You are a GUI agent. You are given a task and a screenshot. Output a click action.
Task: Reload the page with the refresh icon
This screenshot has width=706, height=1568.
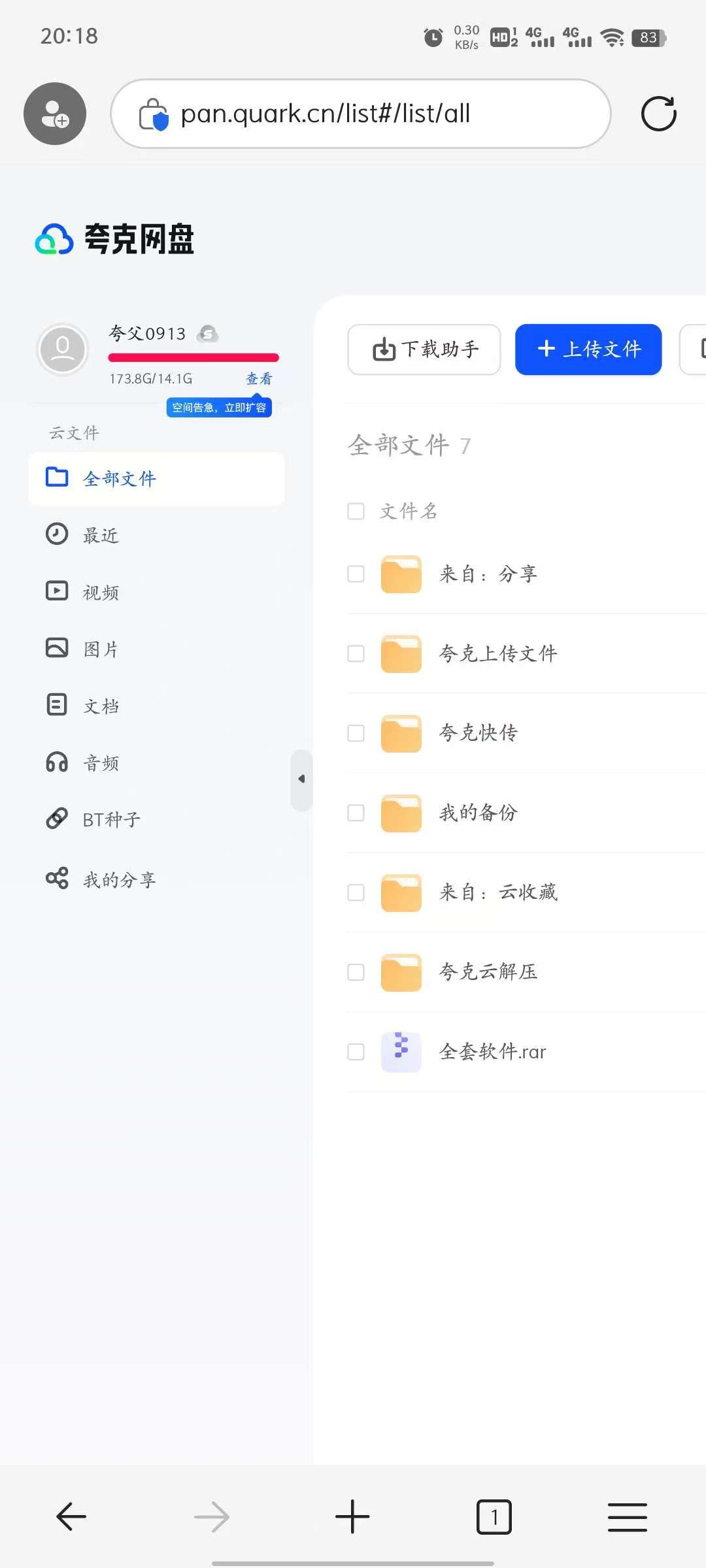point(658,114)
